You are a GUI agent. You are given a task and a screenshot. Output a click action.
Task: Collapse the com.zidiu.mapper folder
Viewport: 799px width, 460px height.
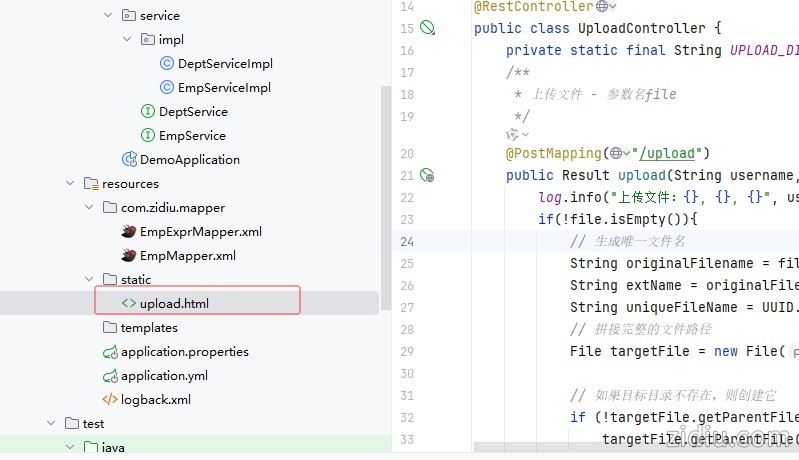[90, 208]
